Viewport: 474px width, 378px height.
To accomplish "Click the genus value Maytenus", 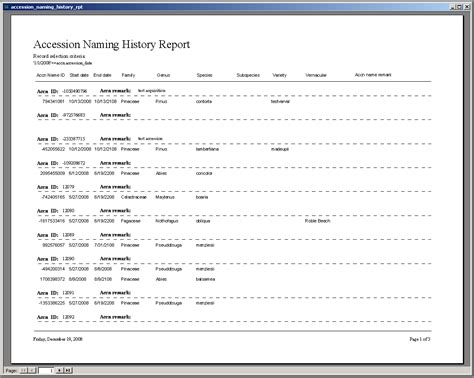I will (165, 197).
